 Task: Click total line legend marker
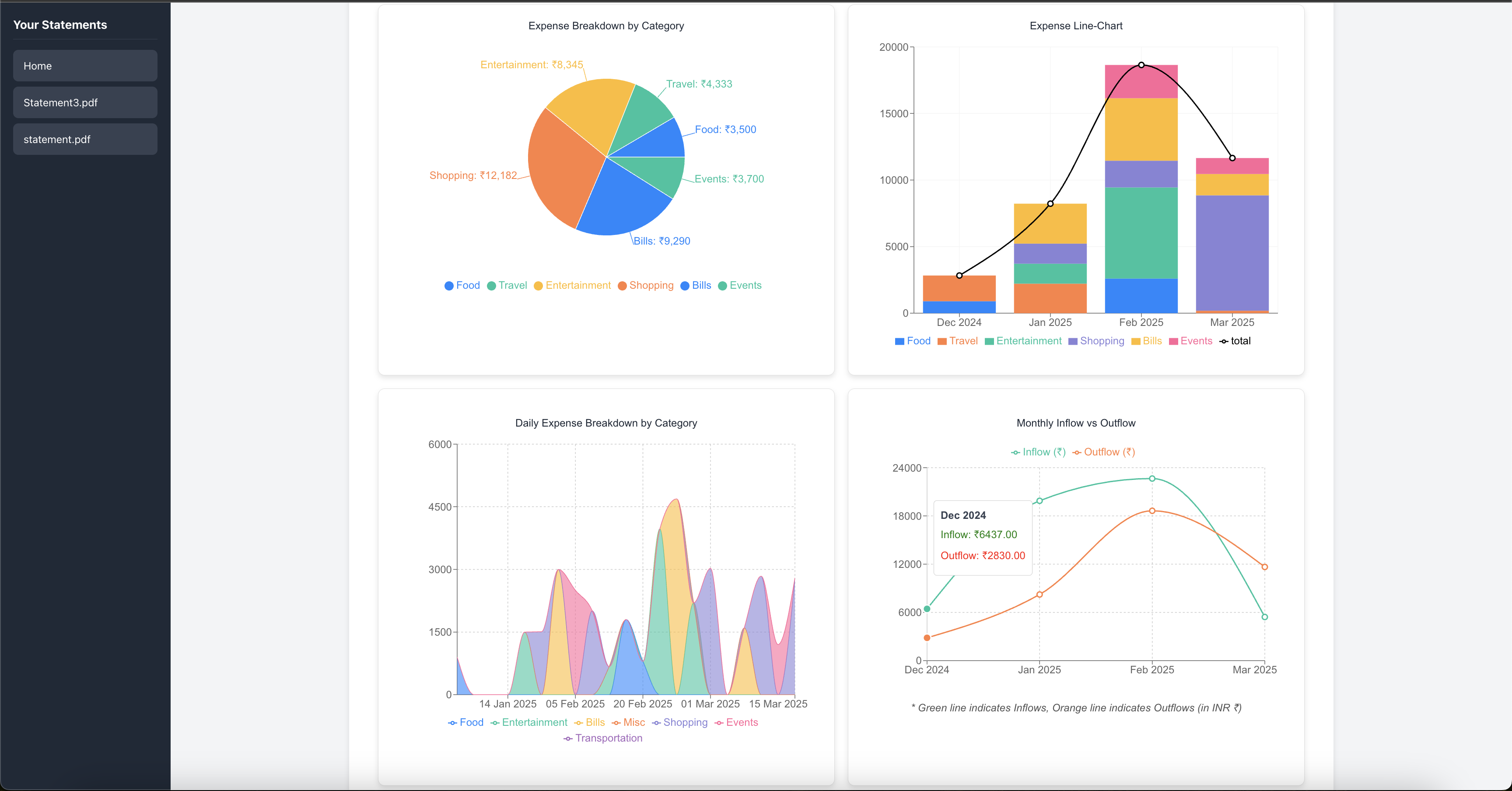coord(1224,342)
